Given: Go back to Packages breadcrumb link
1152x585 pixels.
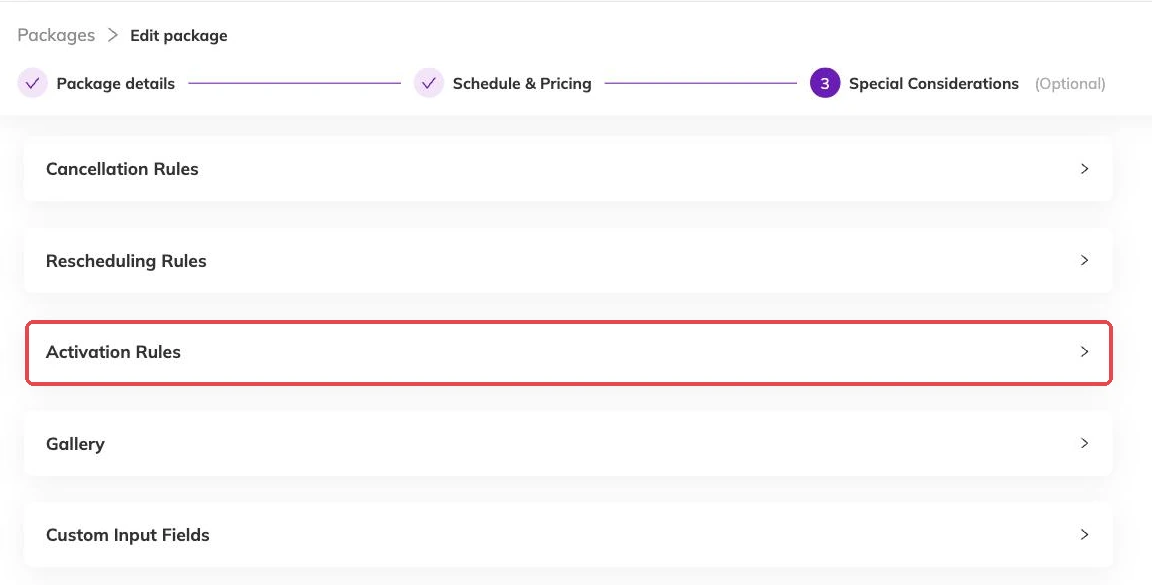Looking at the screenshot, I should pos(56,35).
